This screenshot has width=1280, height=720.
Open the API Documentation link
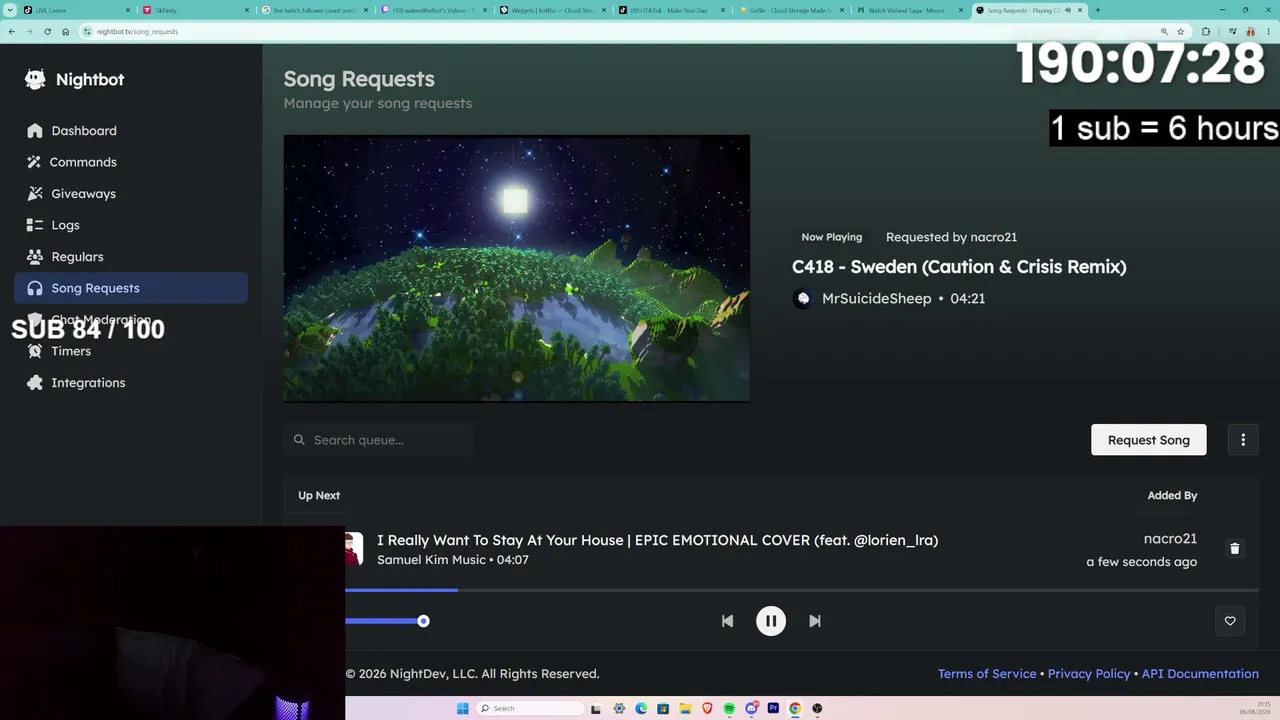click(1200, 674)
